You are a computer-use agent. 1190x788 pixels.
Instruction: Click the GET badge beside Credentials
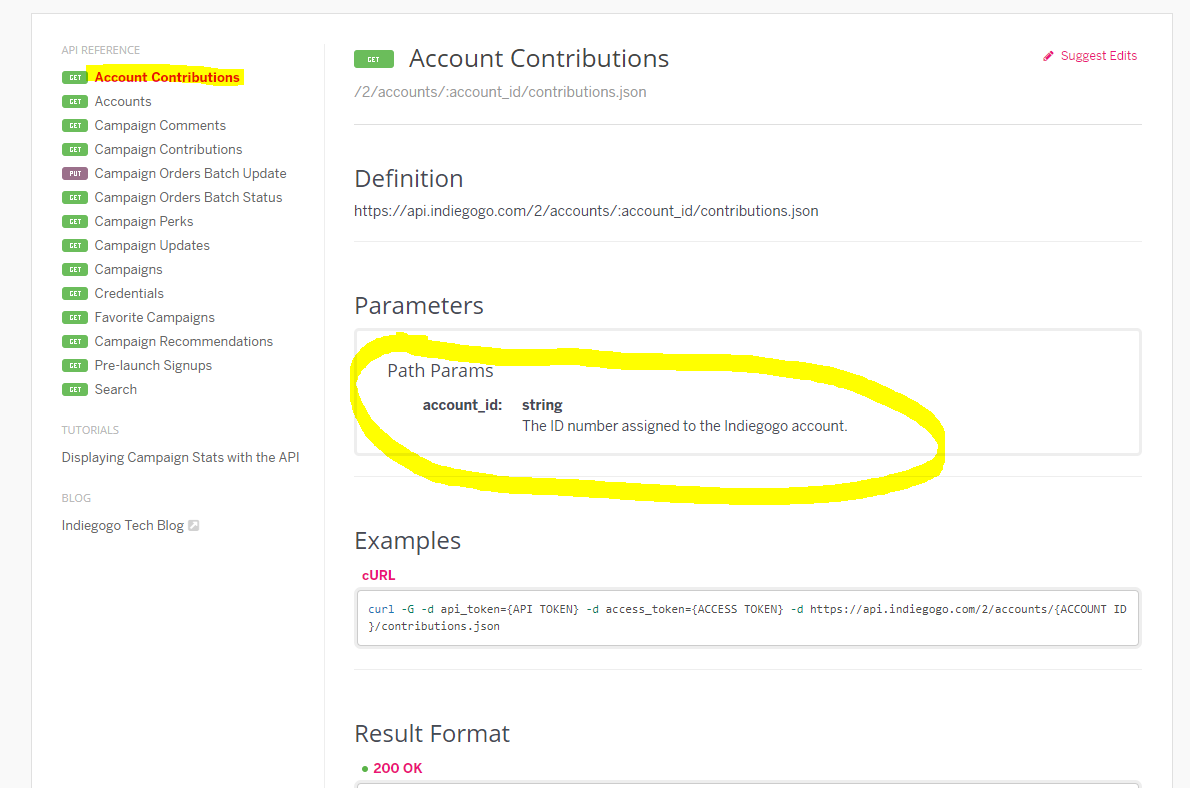75,294
